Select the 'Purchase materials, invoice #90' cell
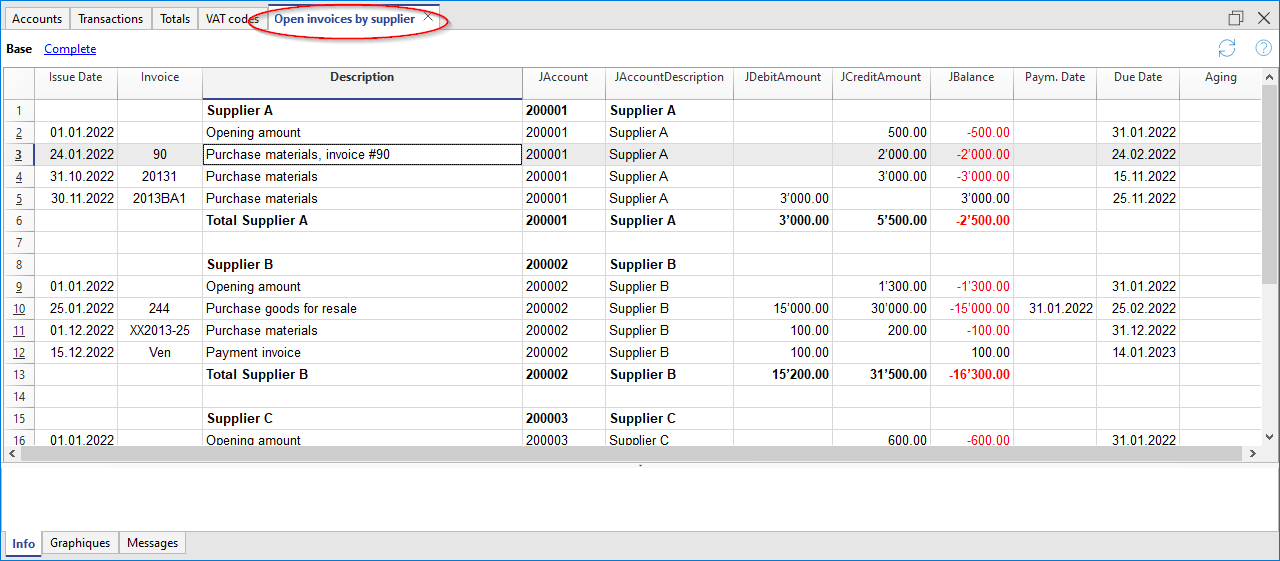 tap(362, 155)
